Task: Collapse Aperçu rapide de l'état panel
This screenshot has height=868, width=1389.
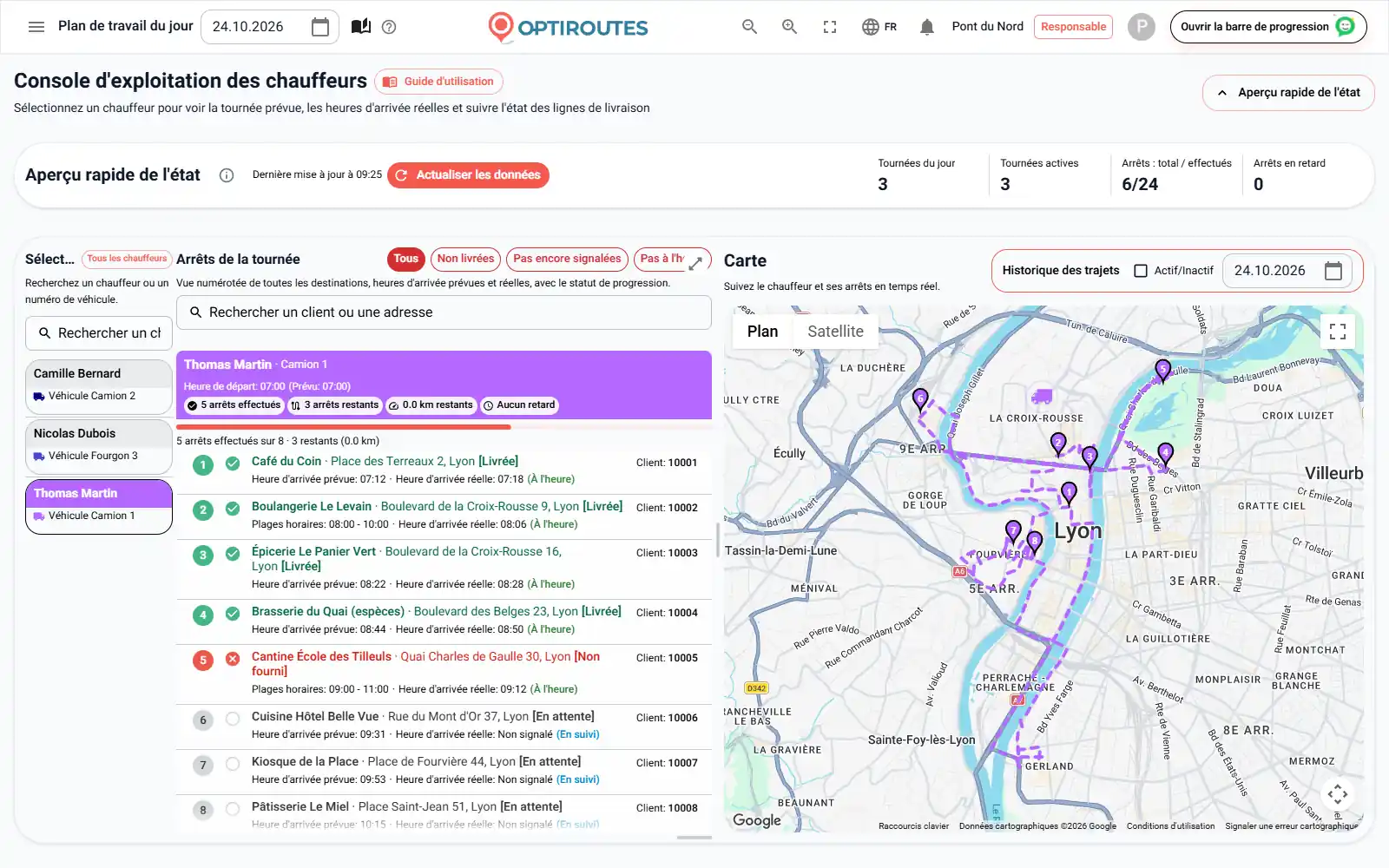Action: (1288, 93)
